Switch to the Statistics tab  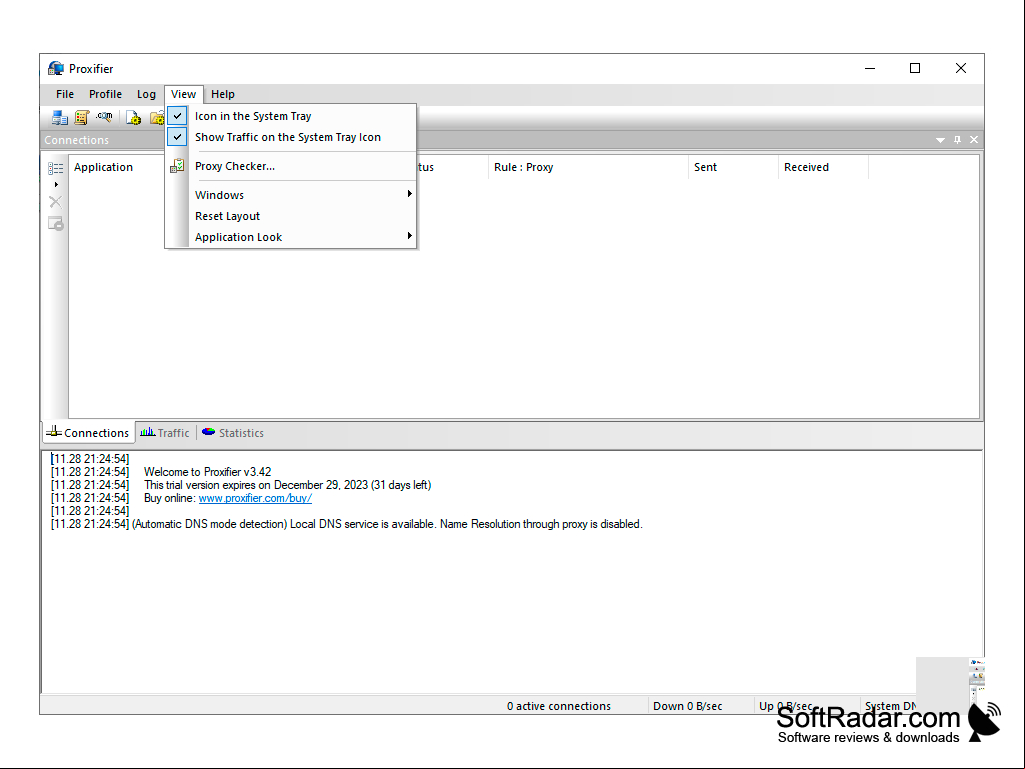point(233,433)
